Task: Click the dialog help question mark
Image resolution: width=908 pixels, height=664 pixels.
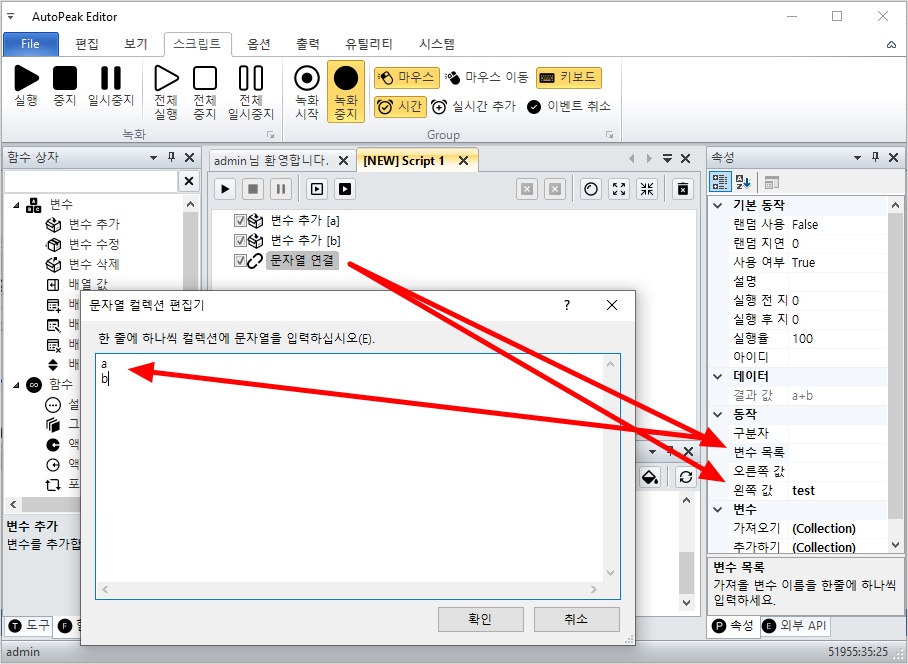Action: point(567,305)
